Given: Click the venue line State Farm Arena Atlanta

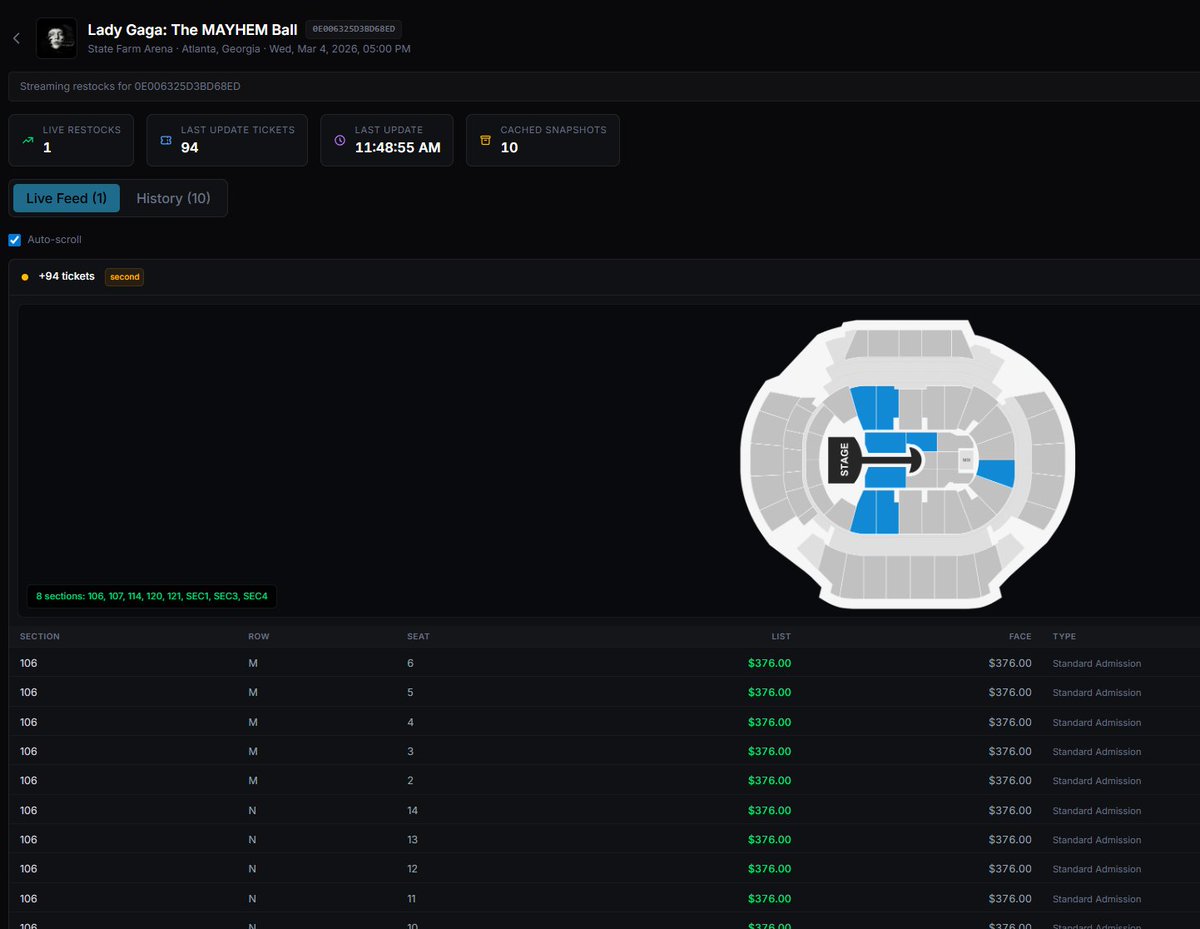Looking at the screenshot, I should click(x=249, y=49).
